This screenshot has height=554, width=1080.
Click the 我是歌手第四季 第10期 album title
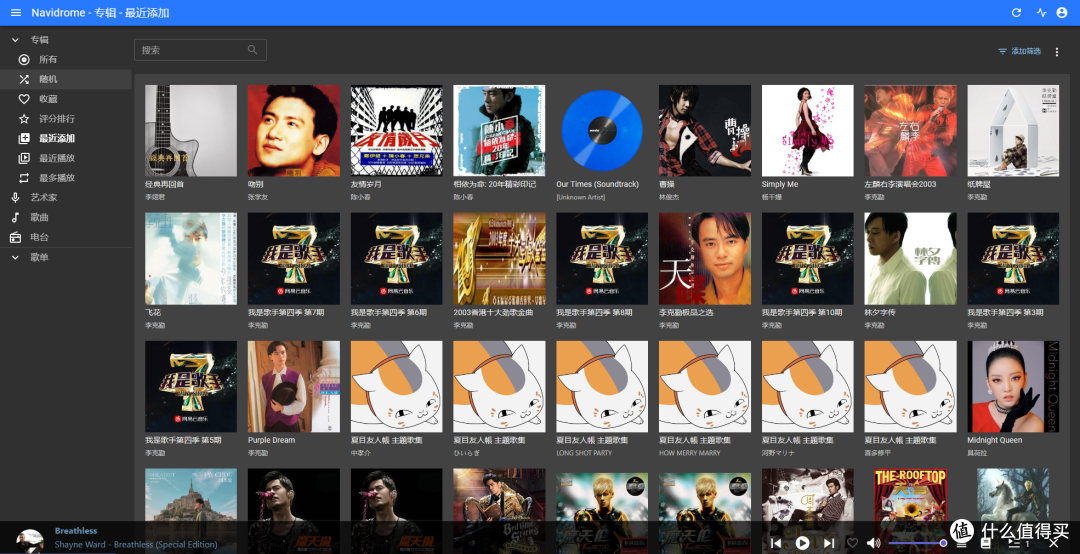[802, 313]
